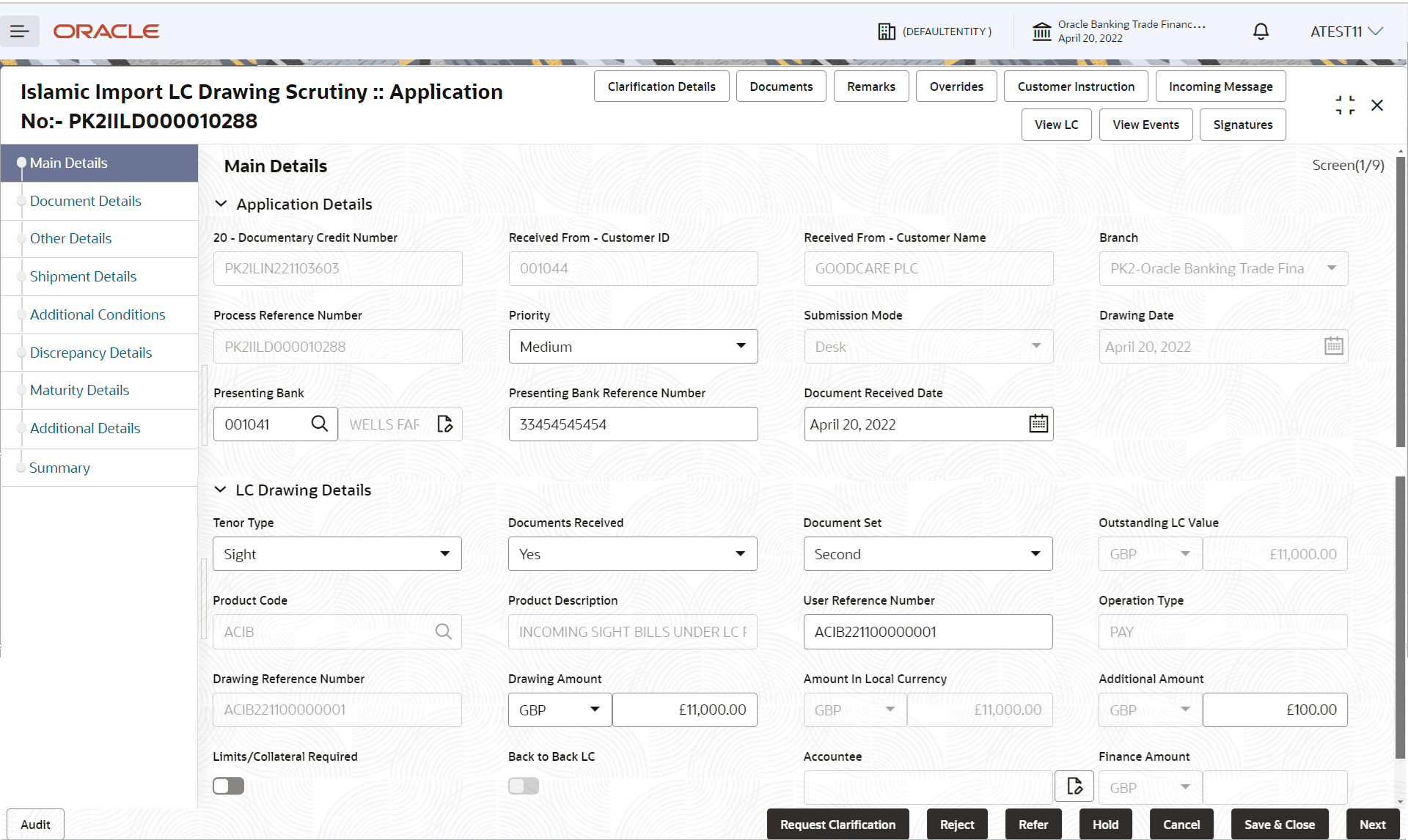Search for a Presenting Bank

(x=319, y=424)
